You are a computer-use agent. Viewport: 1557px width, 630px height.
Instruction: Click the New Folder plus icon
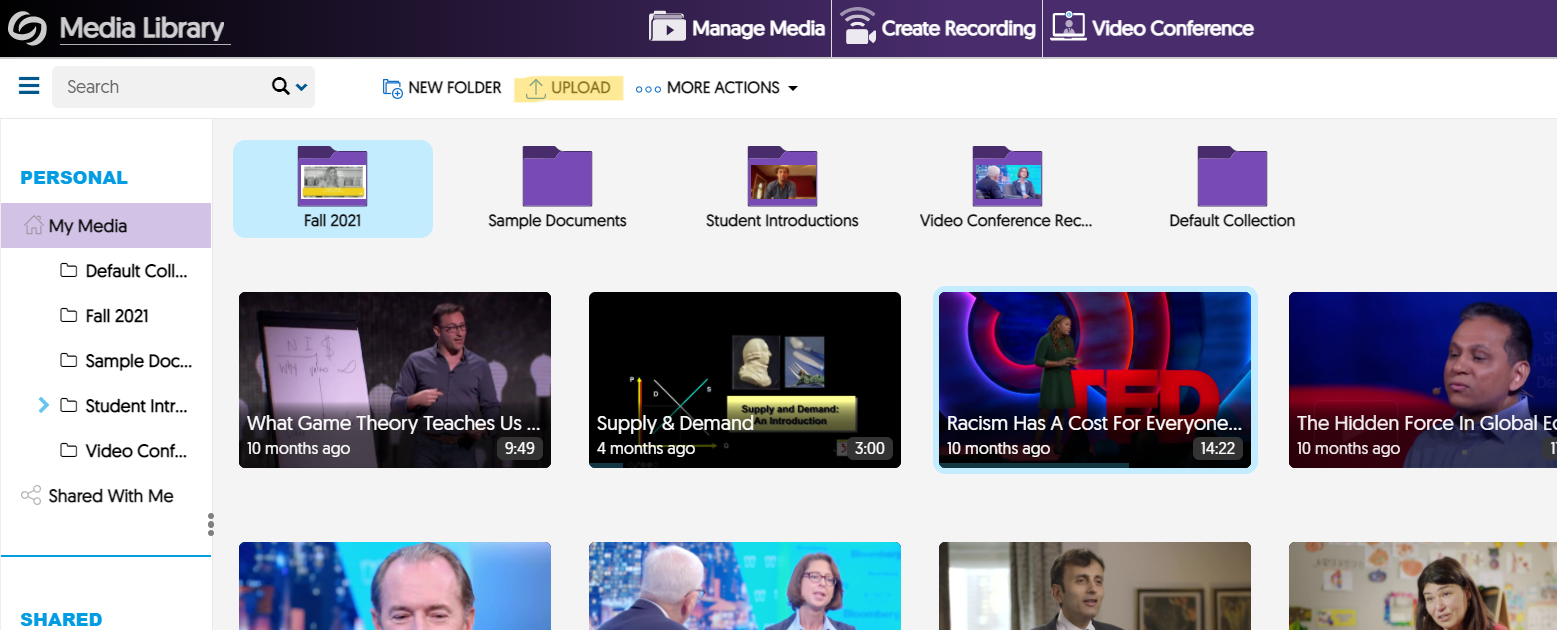(x=393, y=88)
